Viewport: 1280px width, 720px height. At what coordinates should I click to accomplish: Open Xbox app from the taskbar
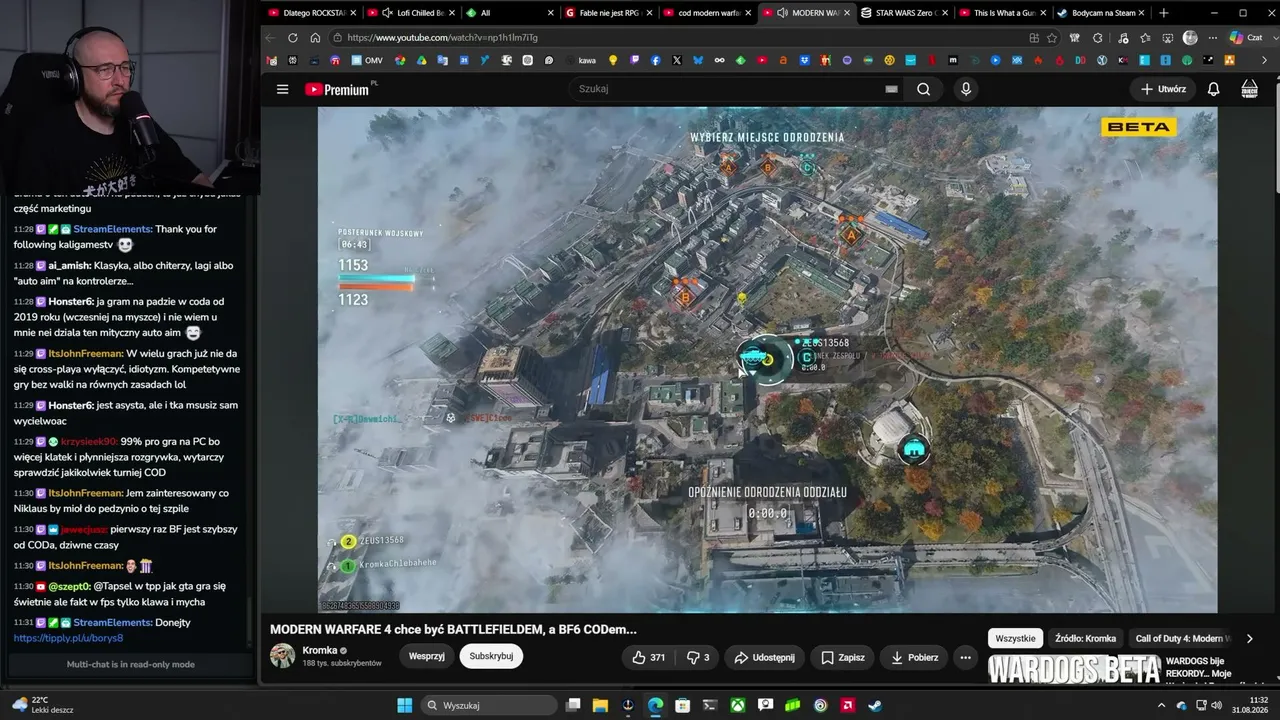click(x=737, y=705)
